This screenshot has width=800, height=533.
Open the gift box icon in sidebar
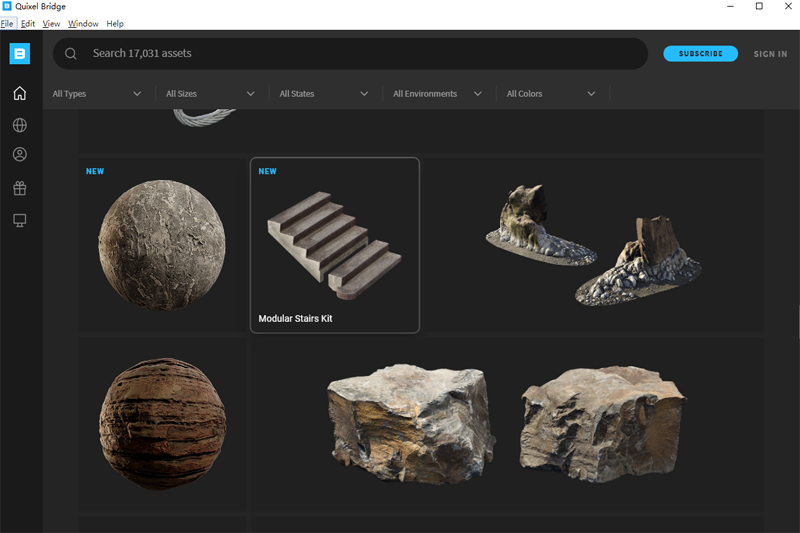[19, 188]
